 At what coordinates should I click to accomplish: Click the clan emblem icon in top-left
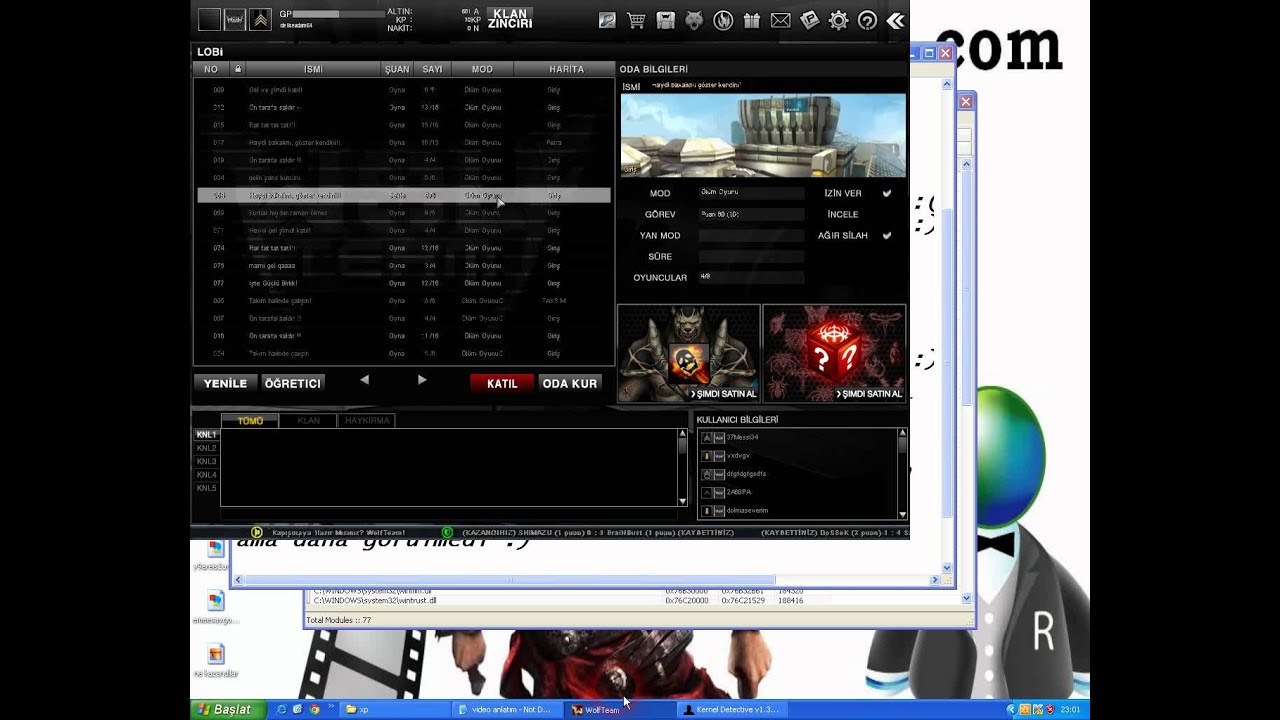tap(234, 19)
